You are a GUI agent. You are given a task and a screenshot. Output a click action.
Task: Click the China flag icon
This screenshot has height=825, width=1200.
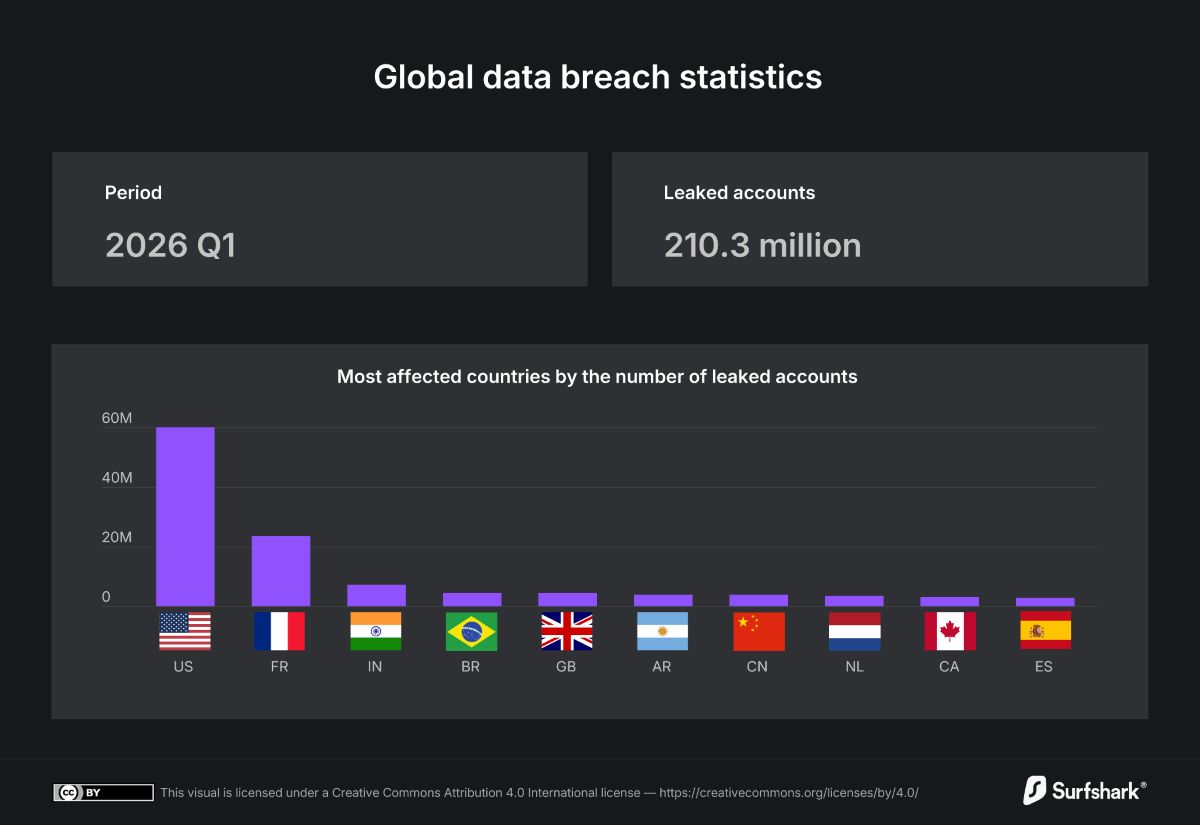(x=758, y=631)
